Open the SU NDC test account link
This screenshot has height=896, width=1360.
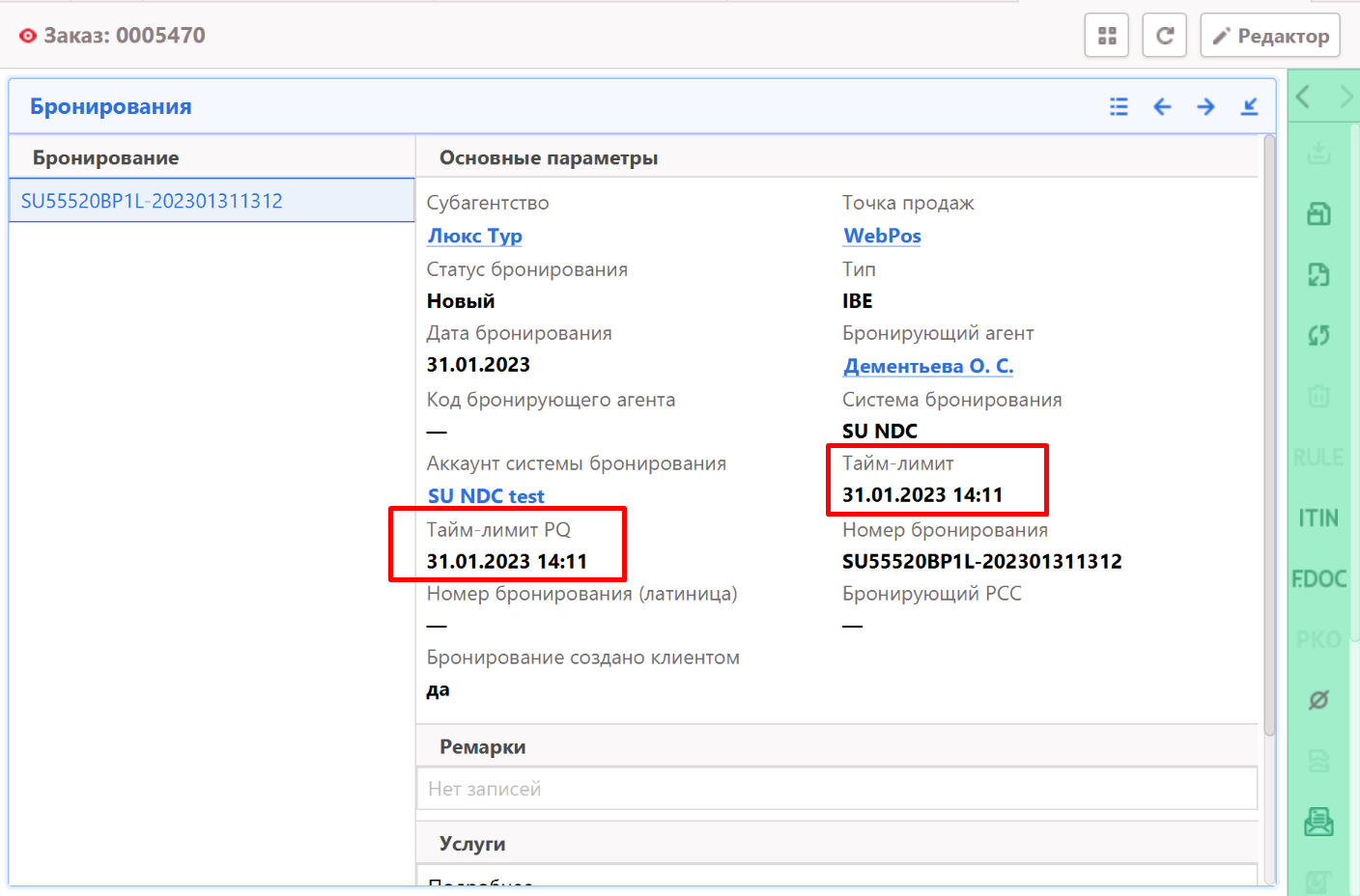(x=486, y=496)
